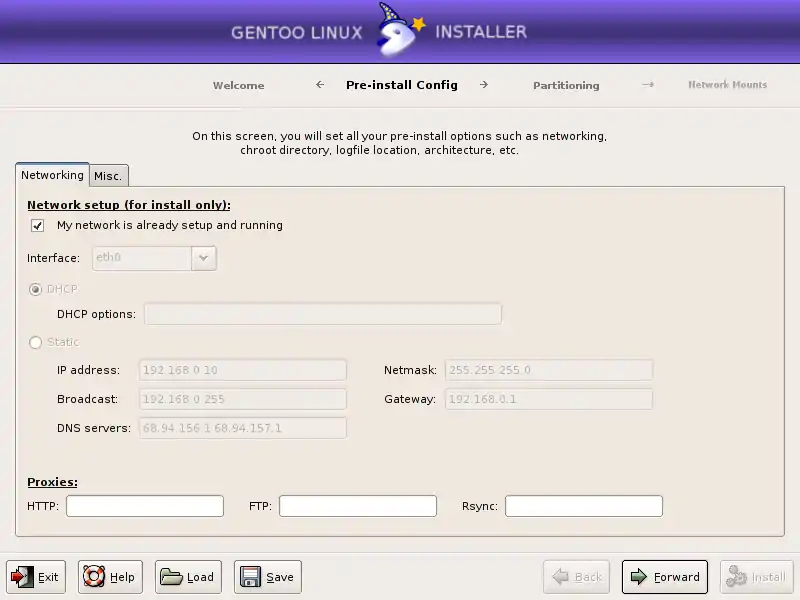Click the Load folder icon
Viewport: 800px width, 600px height.
172,577
